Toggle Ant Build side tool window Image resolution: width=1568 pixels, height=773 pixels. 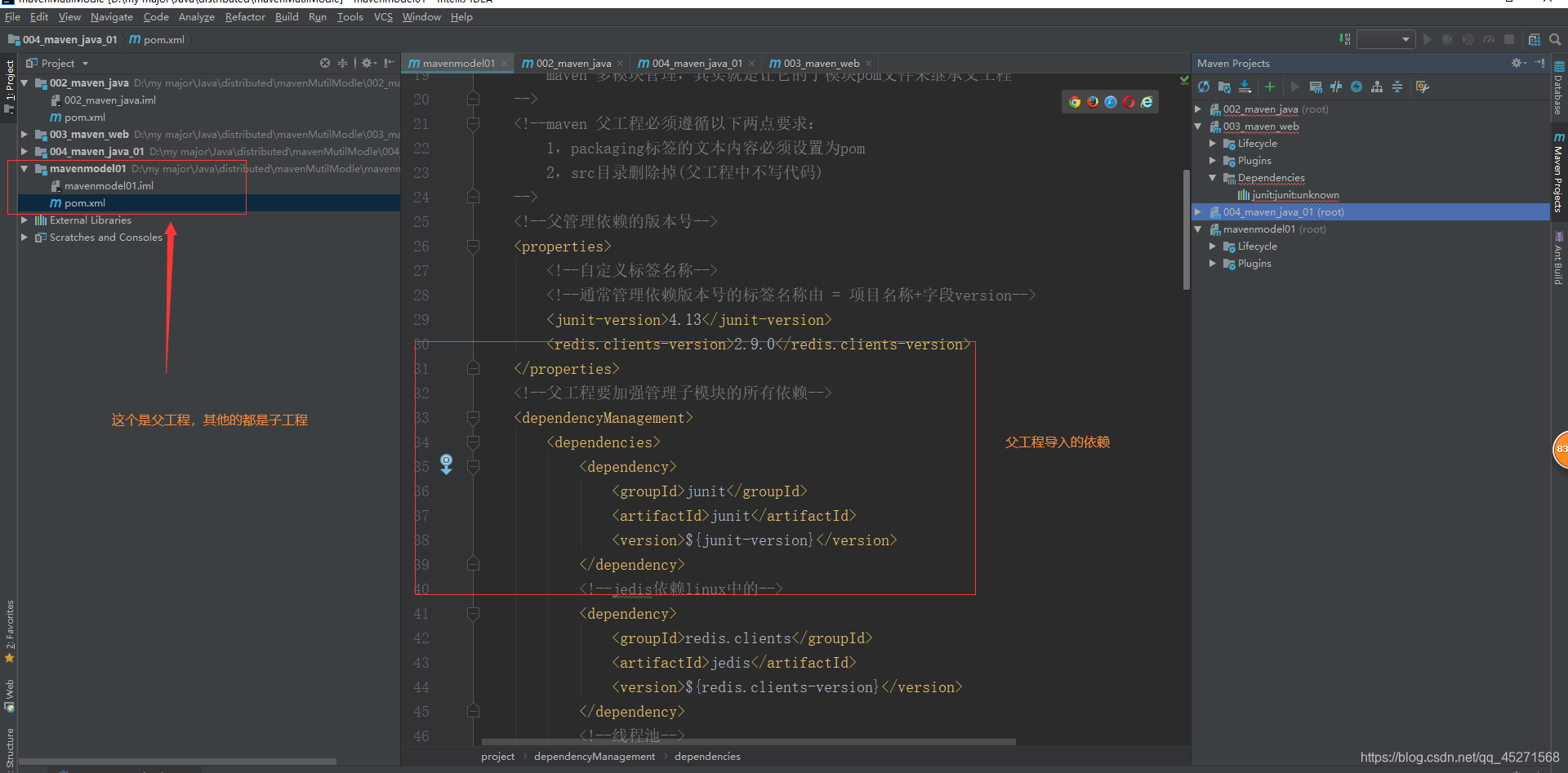(x=1559, y=258)
